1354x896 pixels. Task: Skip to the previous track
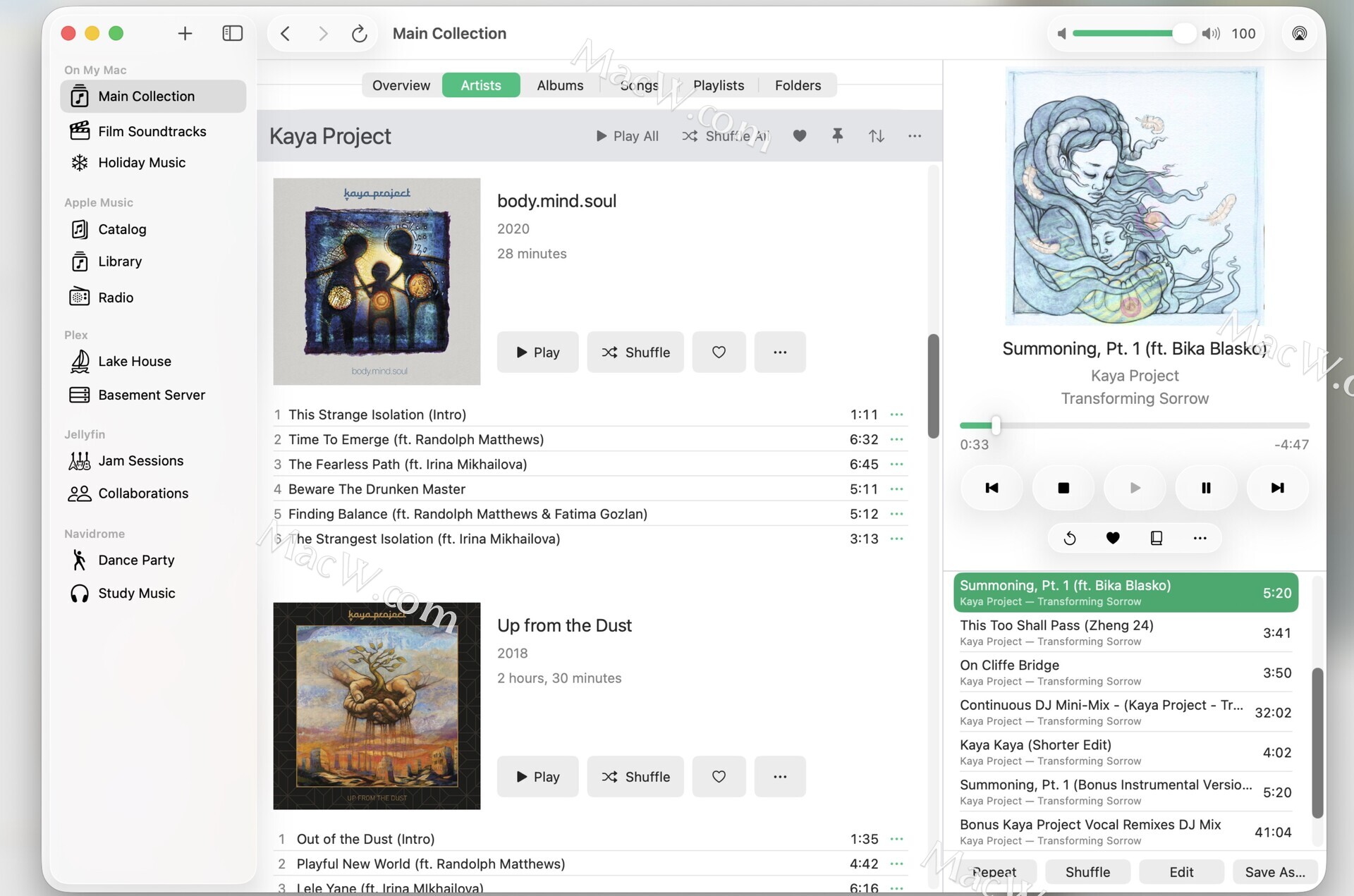(x=992, y=488)
